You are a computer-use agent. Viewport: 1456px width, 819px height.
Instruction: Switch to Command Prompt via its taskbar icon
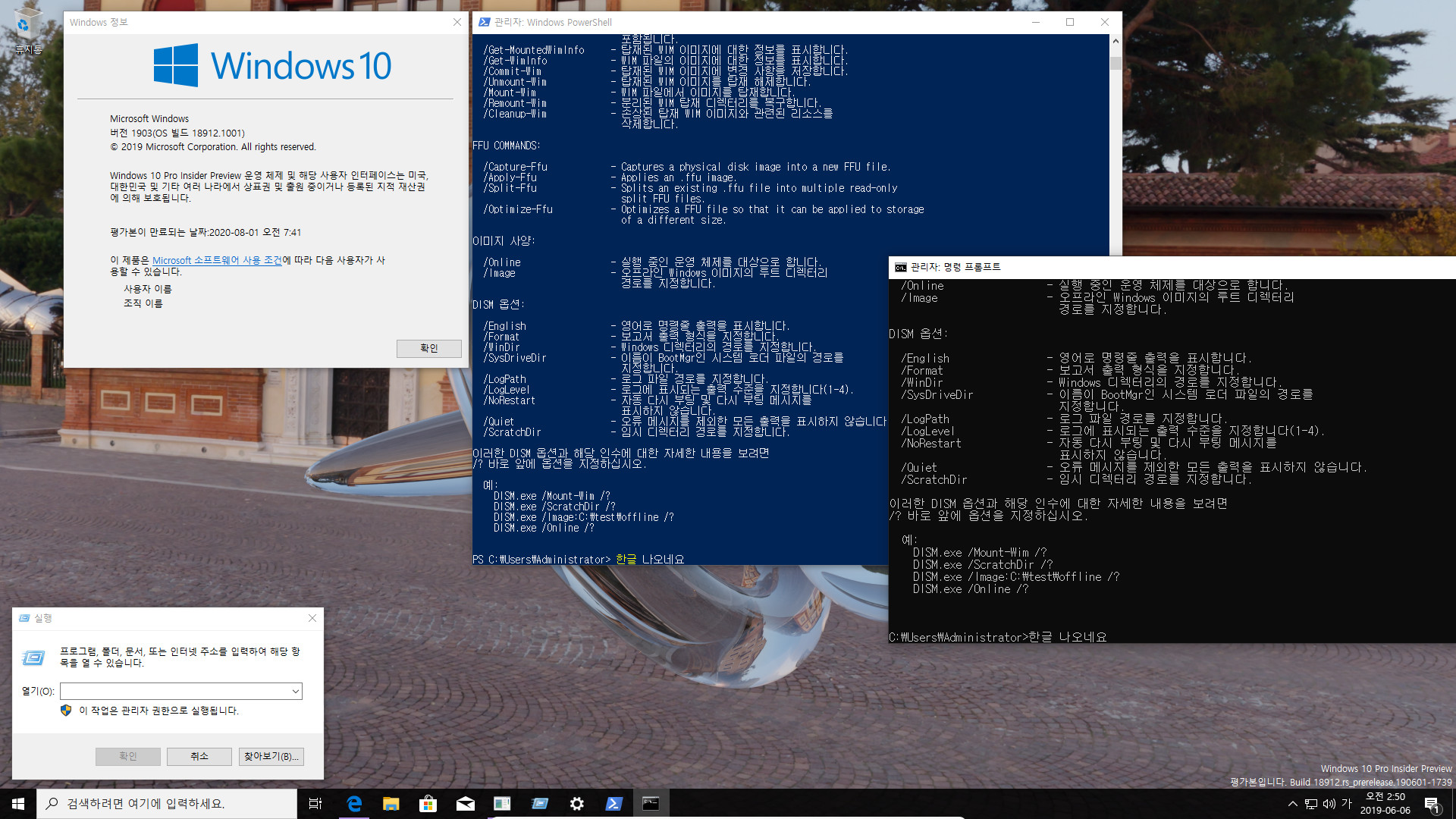point(651,804)
